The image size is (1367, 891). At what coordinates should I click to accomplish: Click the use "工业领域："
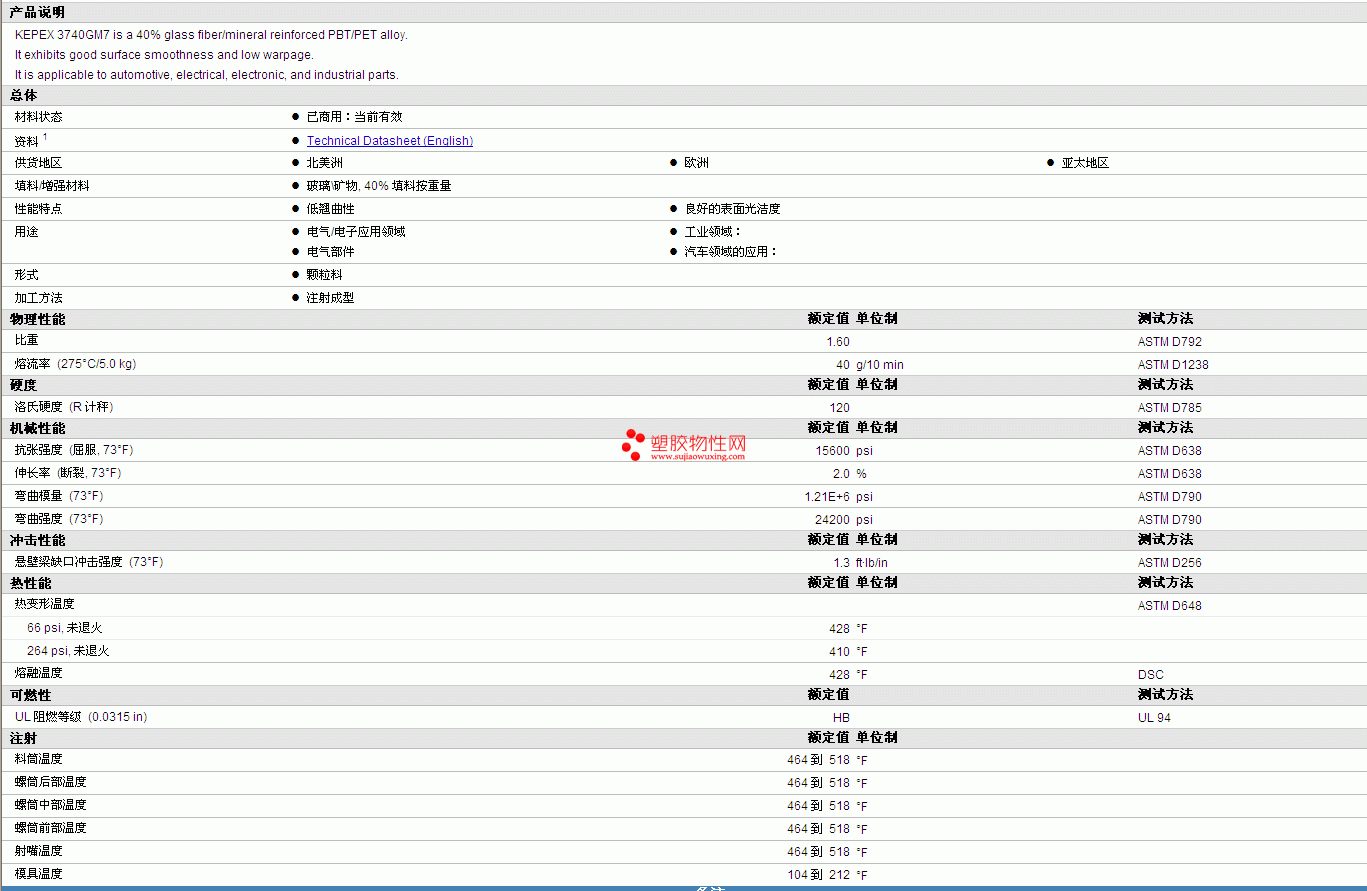[713, 232]
